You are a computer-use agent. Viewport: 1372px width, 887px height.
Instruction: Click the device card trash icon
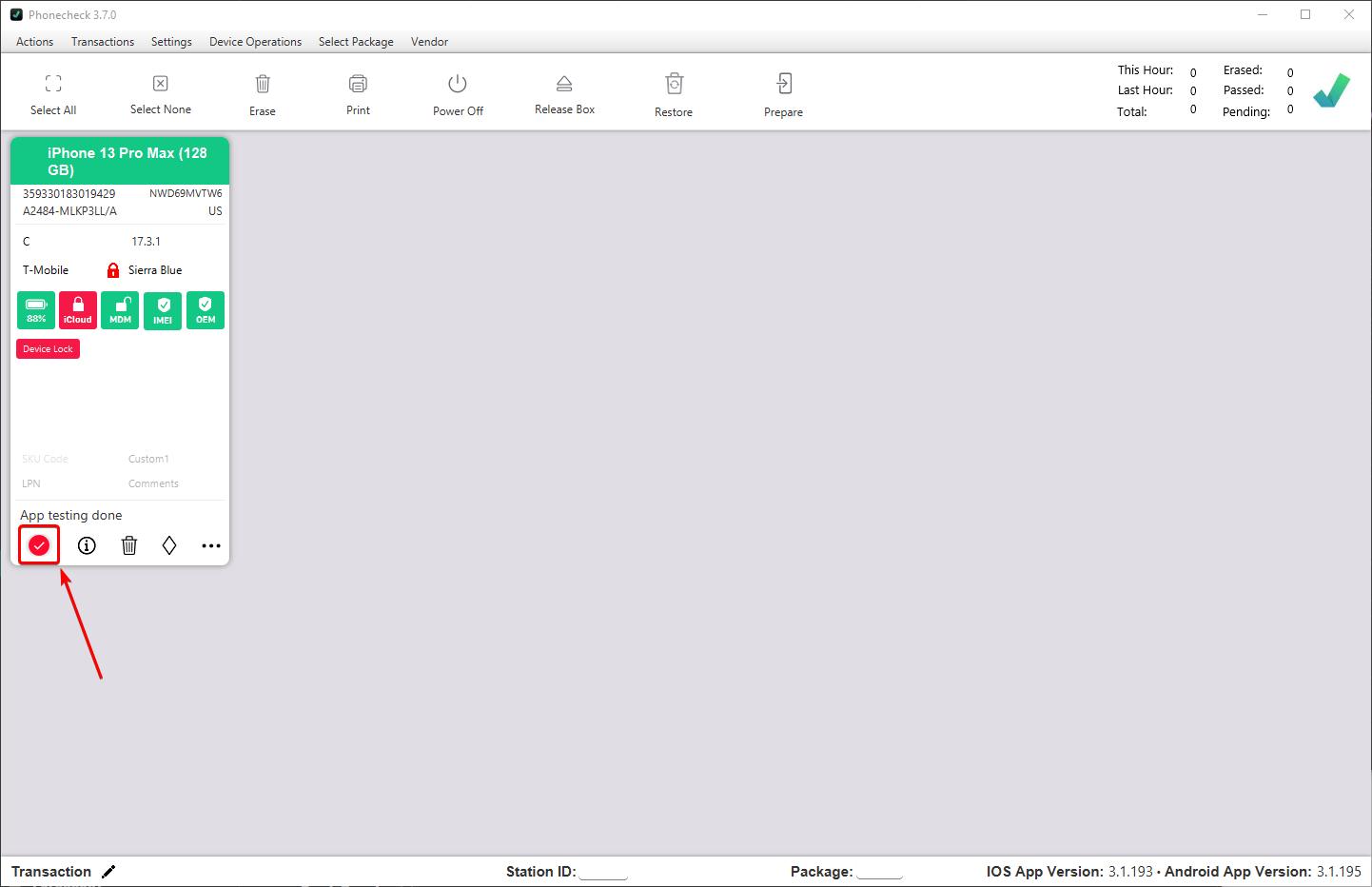point(129,545)
